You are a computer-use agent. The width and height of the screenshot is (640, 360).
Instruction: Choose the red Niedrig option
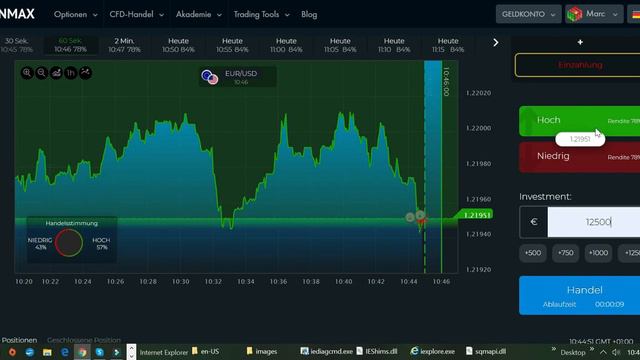[x=580, y=157]
